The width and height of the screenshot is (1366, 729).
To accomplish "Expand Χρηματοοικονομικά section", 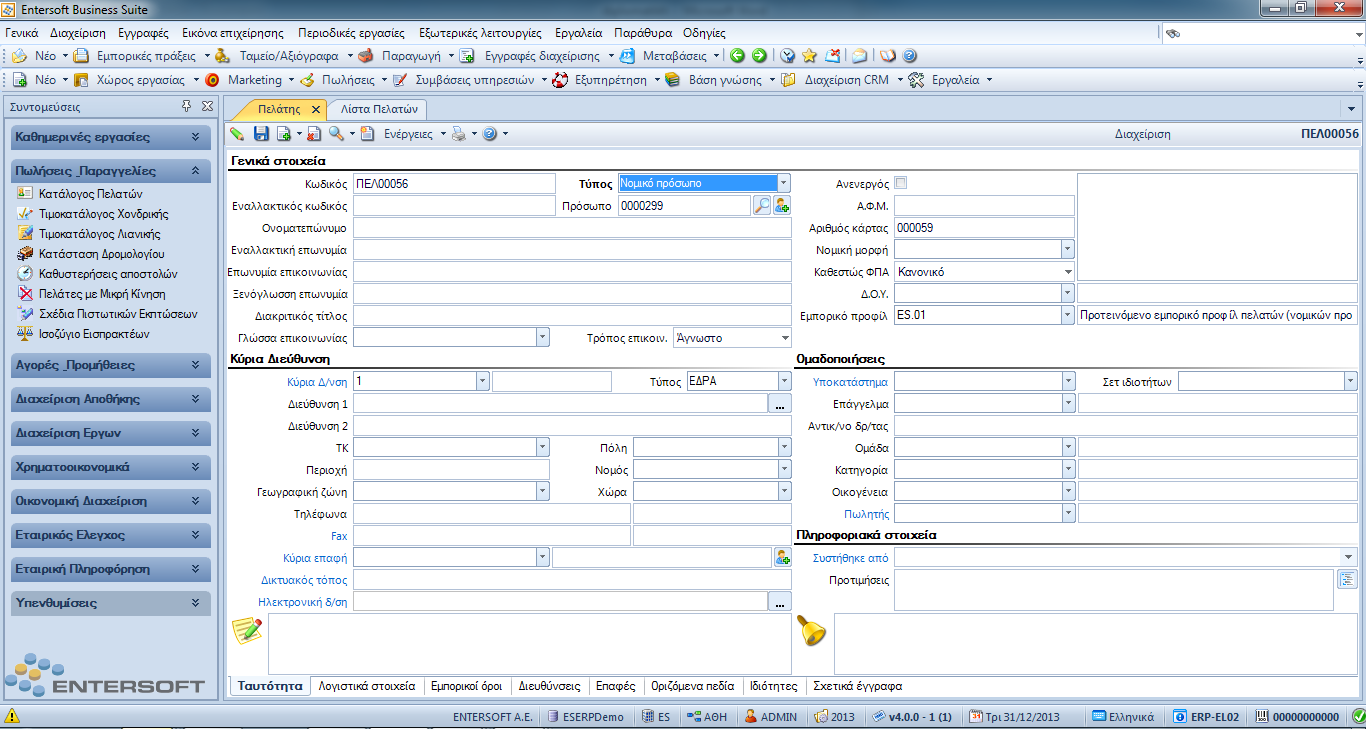I will click(x=111, y=467).
